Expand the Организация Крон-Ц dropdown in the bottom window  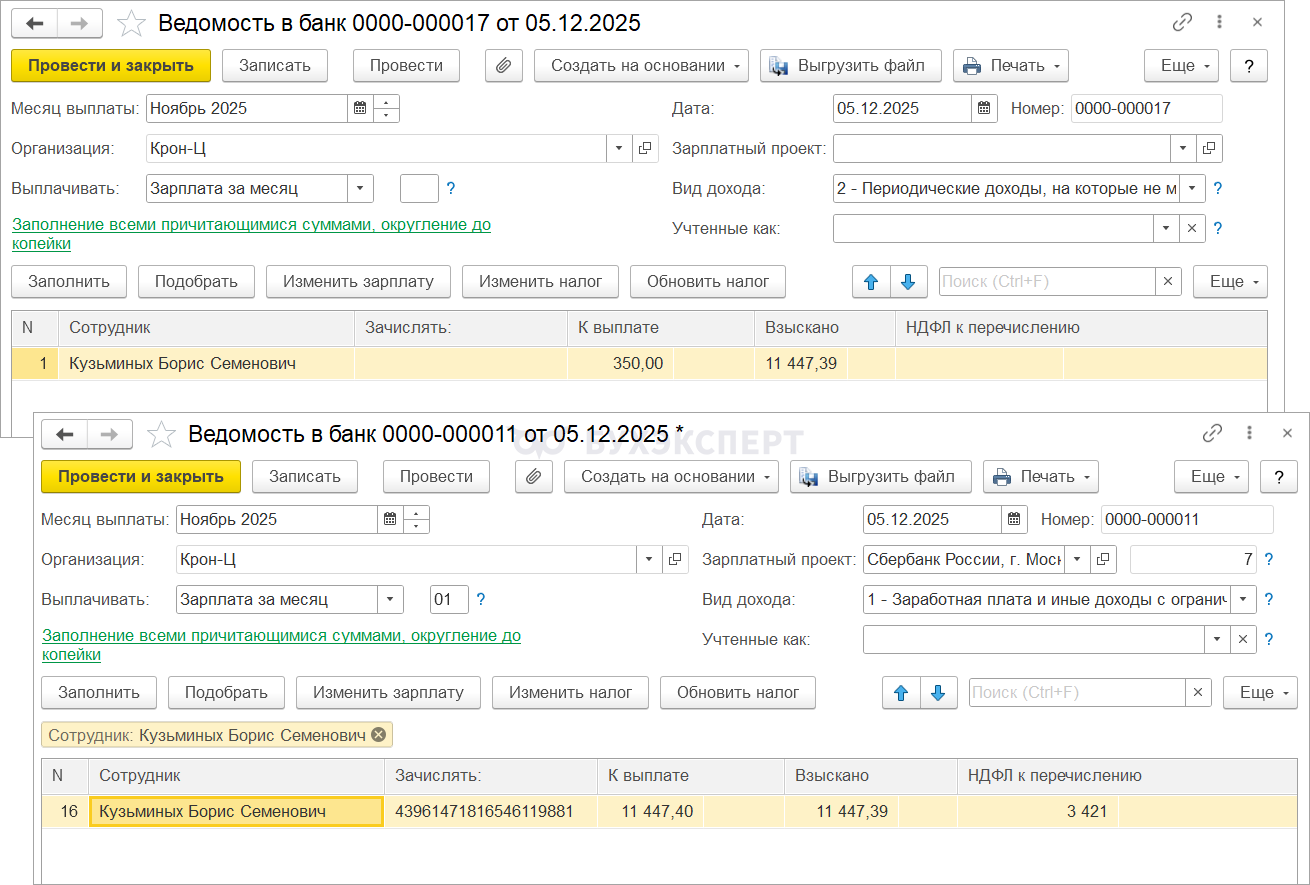[x=649, y=559]
